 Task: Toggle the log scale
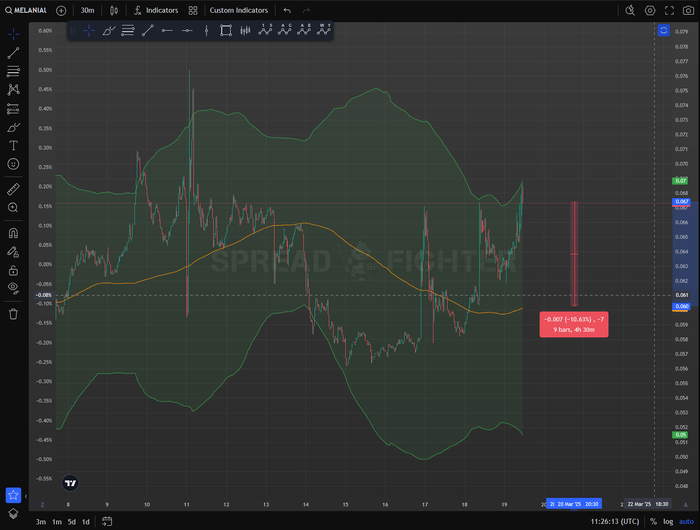click(x=668, y=522)
